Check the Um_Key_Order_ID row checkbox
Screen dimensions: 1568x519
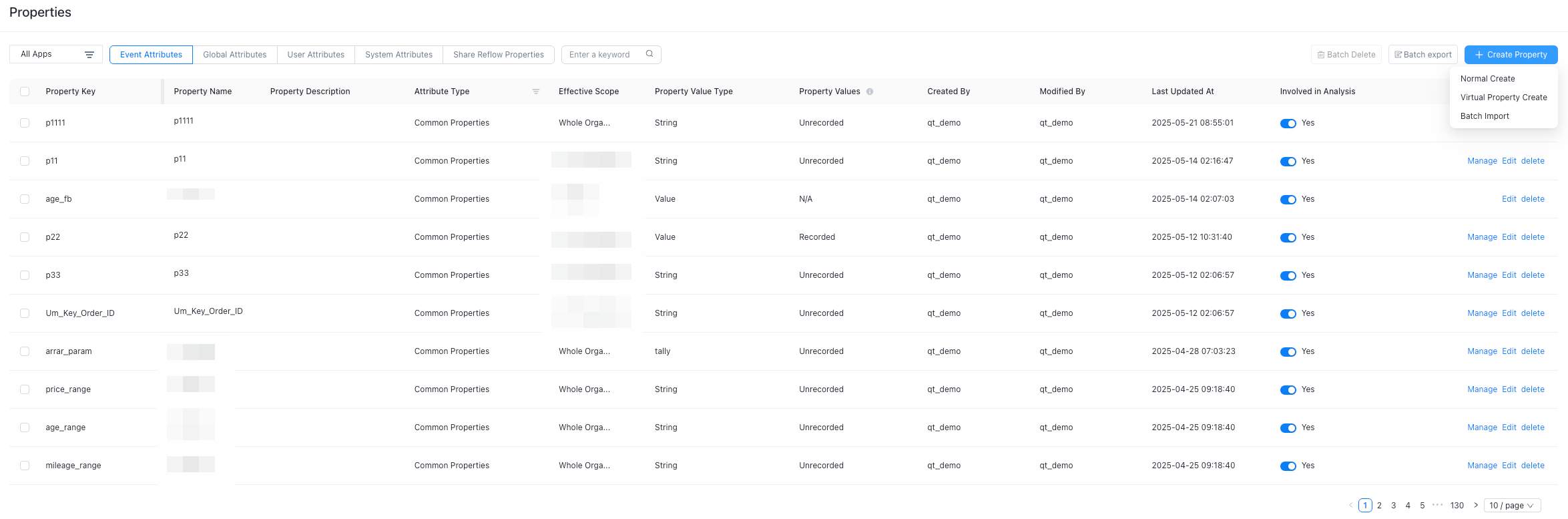pos(25,313)
